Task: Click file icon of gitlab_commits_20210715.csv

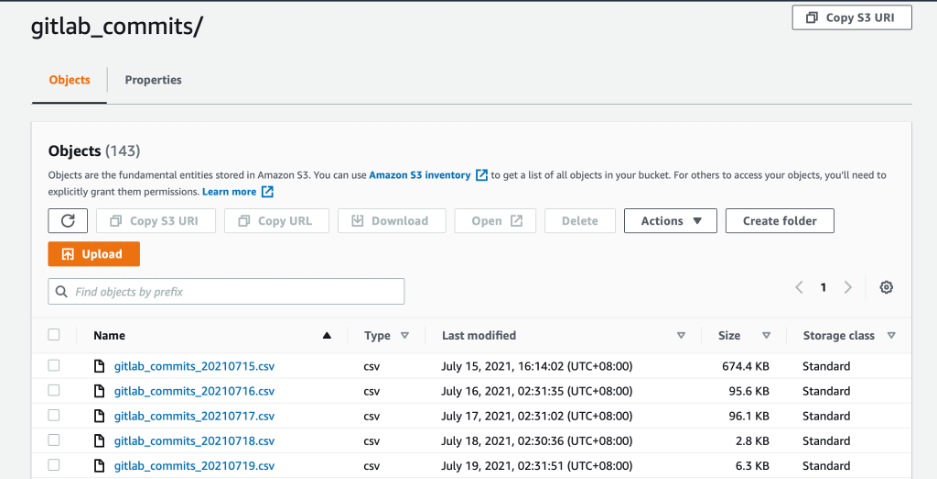Action: (99, 366)
